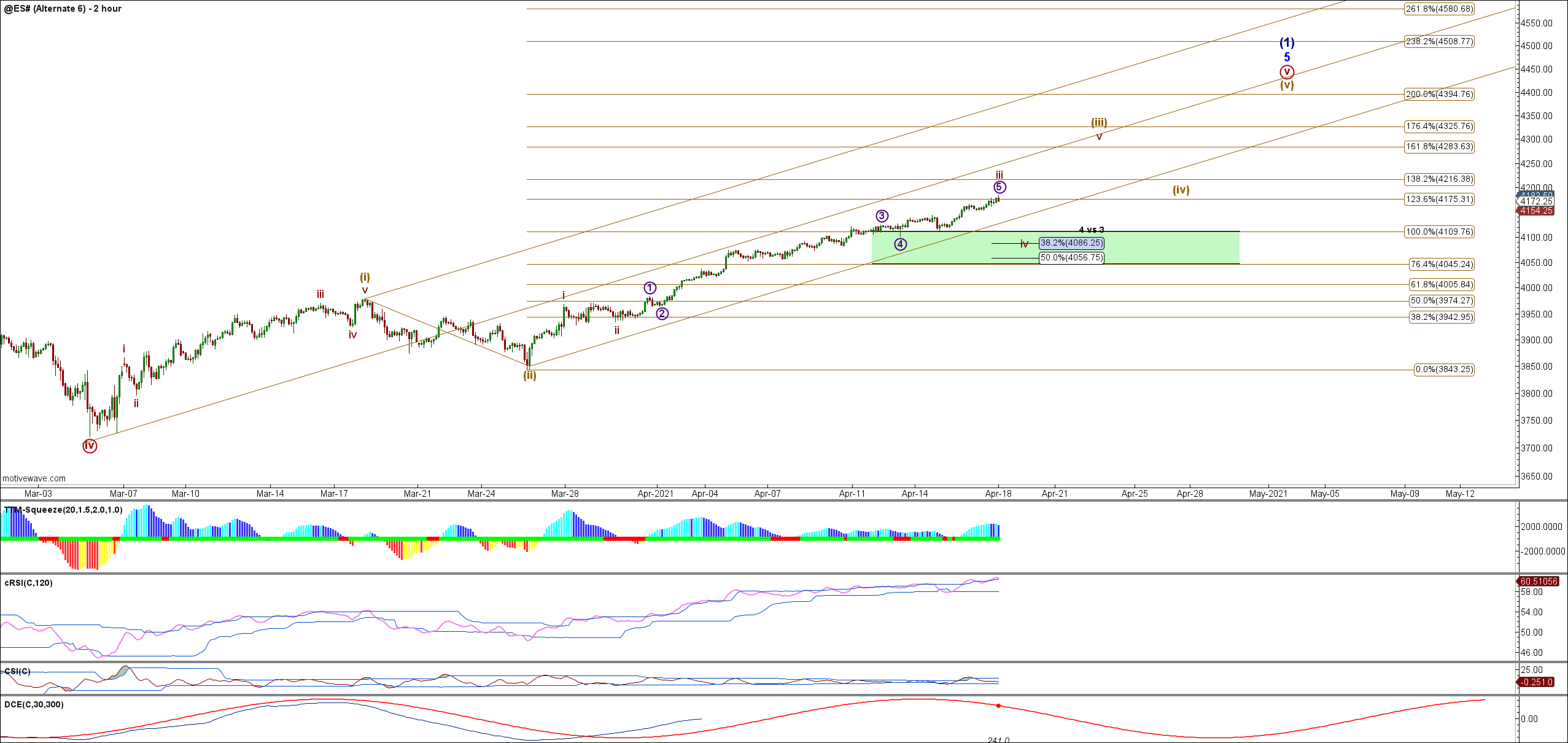Select the purple circled 1 wave marker
The image size is (1568, 743).
pos(650,287)
